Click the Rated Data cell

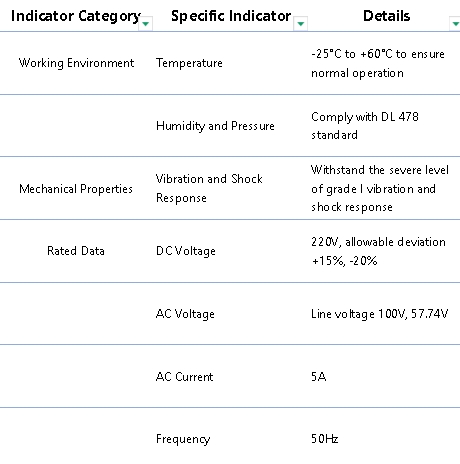click(x=76, y=251)
